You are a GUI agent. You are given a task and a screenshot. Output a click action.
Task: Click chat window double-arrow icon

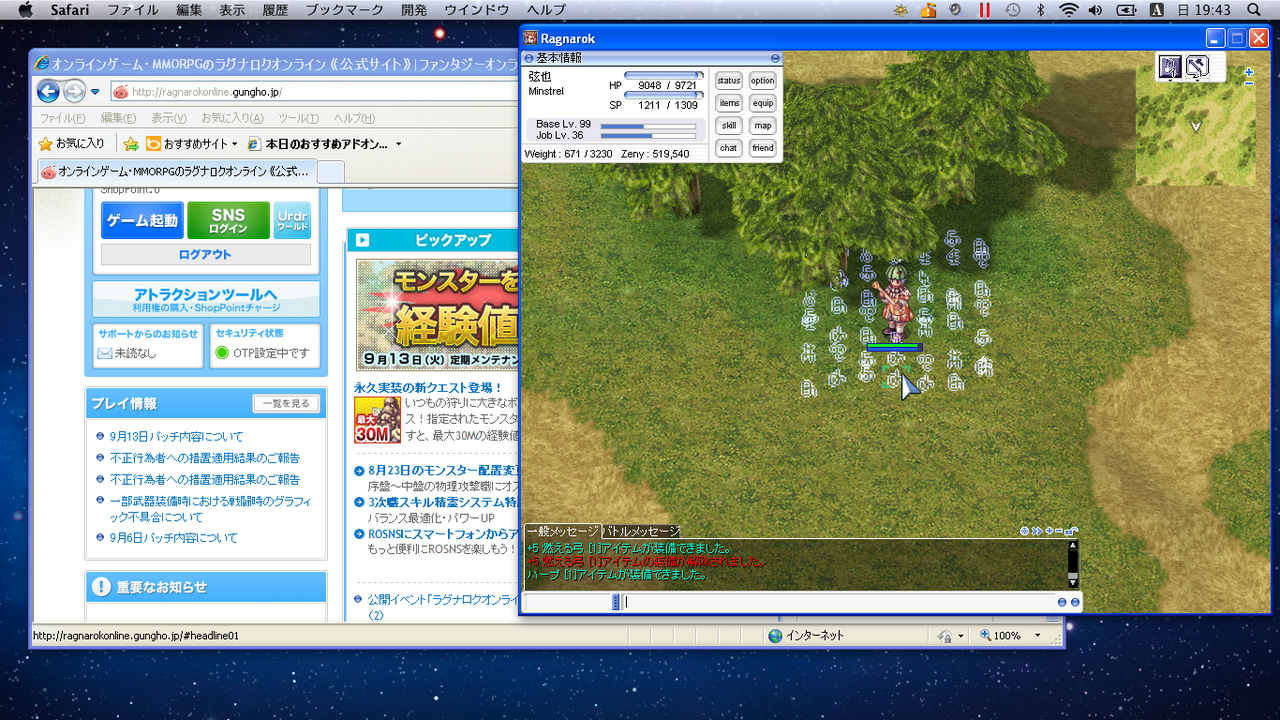pos(1037,531)
